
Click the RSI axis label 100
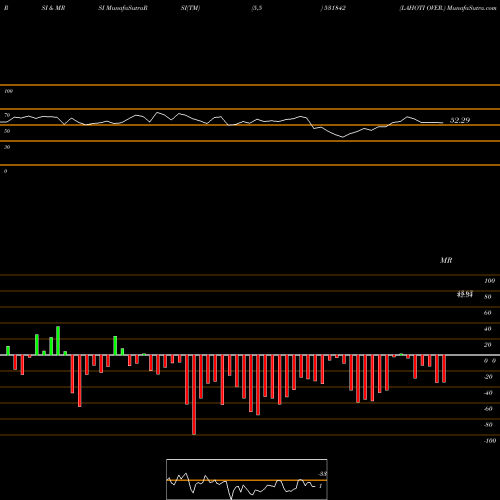(8, 91)
